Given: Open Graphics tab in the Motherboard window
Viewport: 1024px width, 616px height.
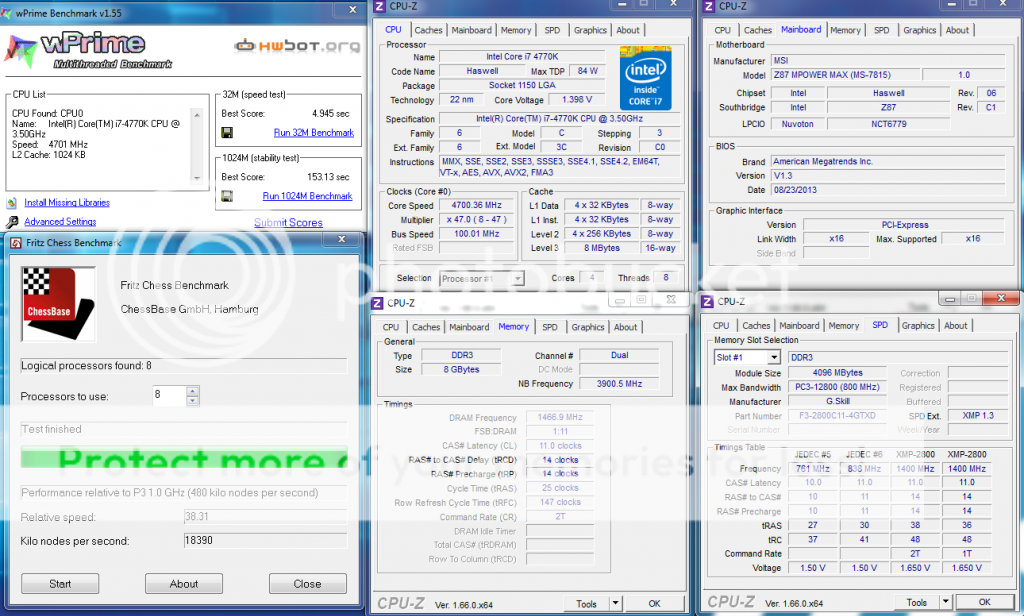Looking at the screenshot, I should [x=919, y=30].
